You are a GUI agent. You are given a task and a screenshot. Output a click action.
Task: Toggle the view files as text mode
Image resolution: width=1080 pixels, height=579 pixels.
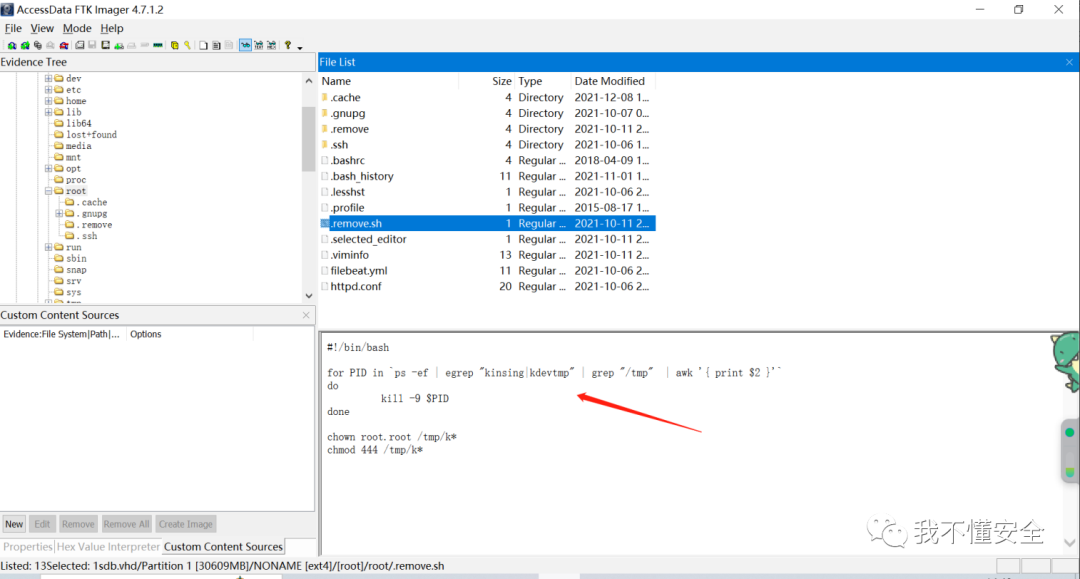coord(258,45)
